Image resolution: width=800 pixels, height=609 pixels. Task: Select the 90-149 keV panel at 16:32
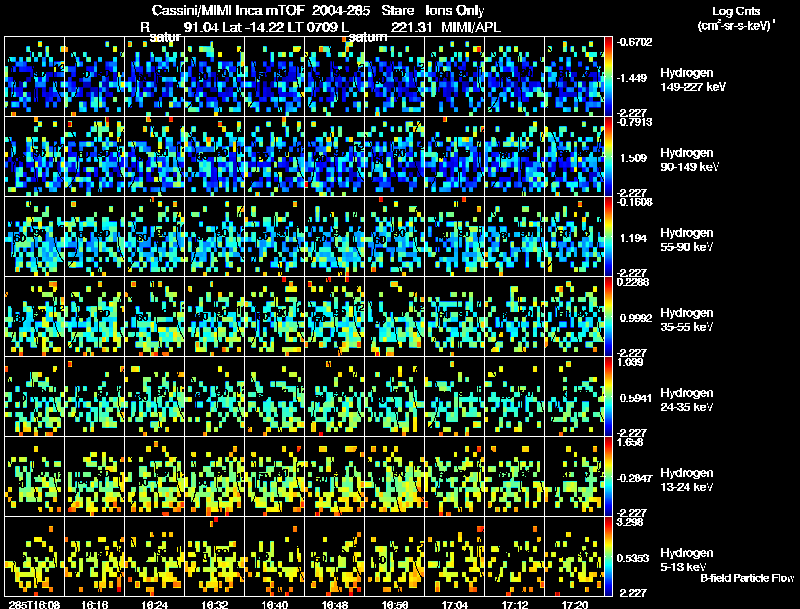(214, 157)
